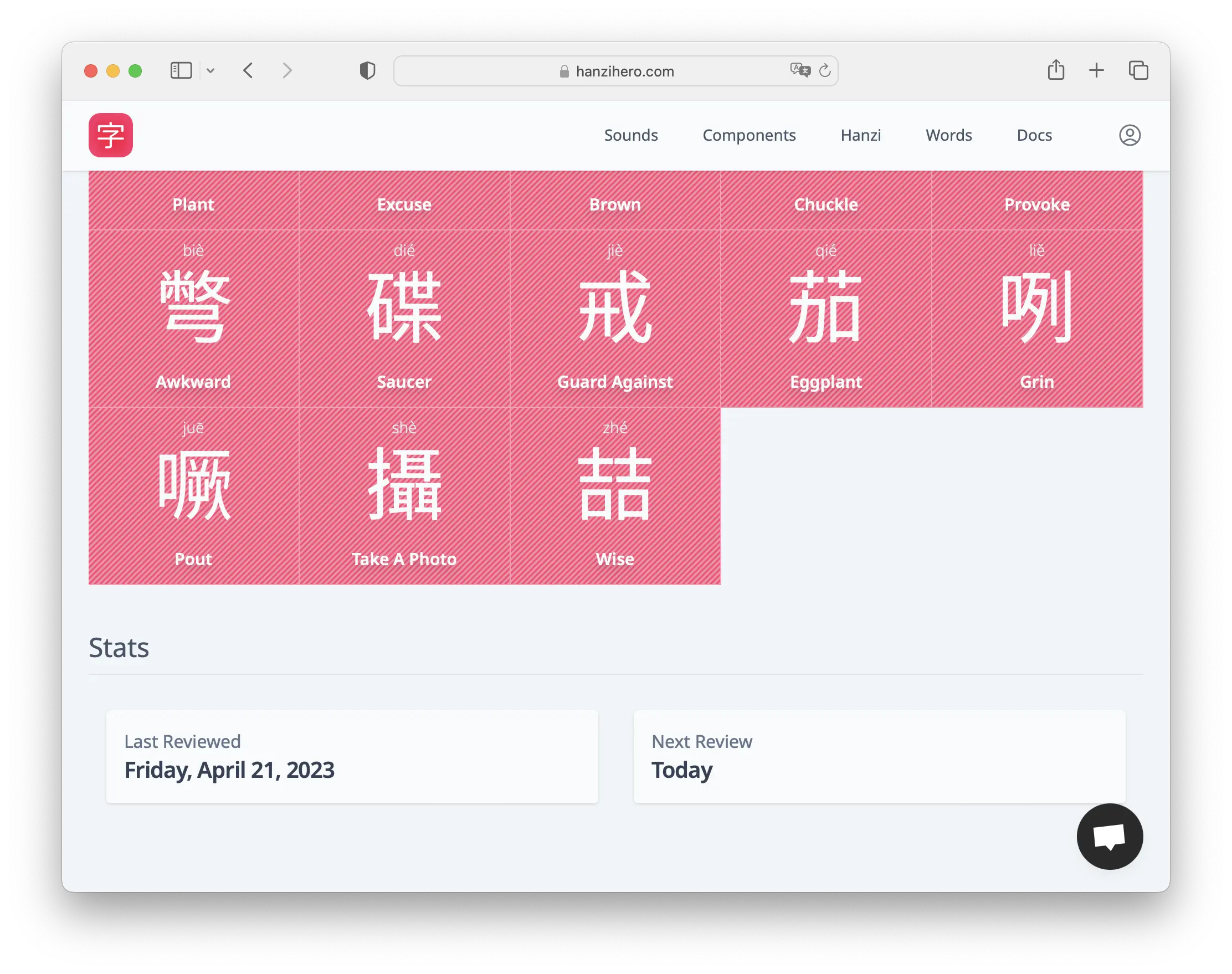Open the Brown hanzi card

pyautogui.click(x=615, y=200)
